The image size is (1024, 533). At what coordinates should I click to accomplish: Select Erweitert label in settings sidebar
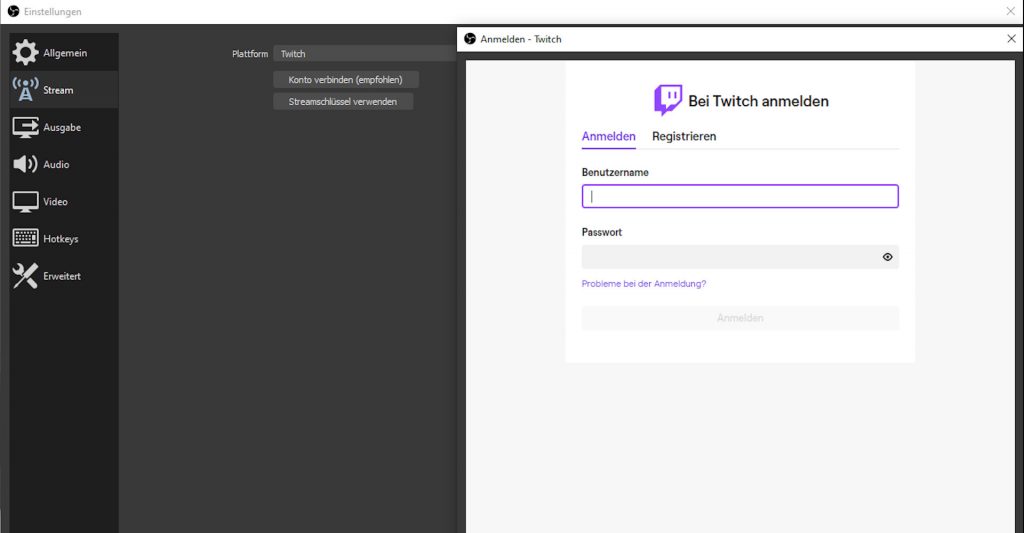click(x=62, y=276)
